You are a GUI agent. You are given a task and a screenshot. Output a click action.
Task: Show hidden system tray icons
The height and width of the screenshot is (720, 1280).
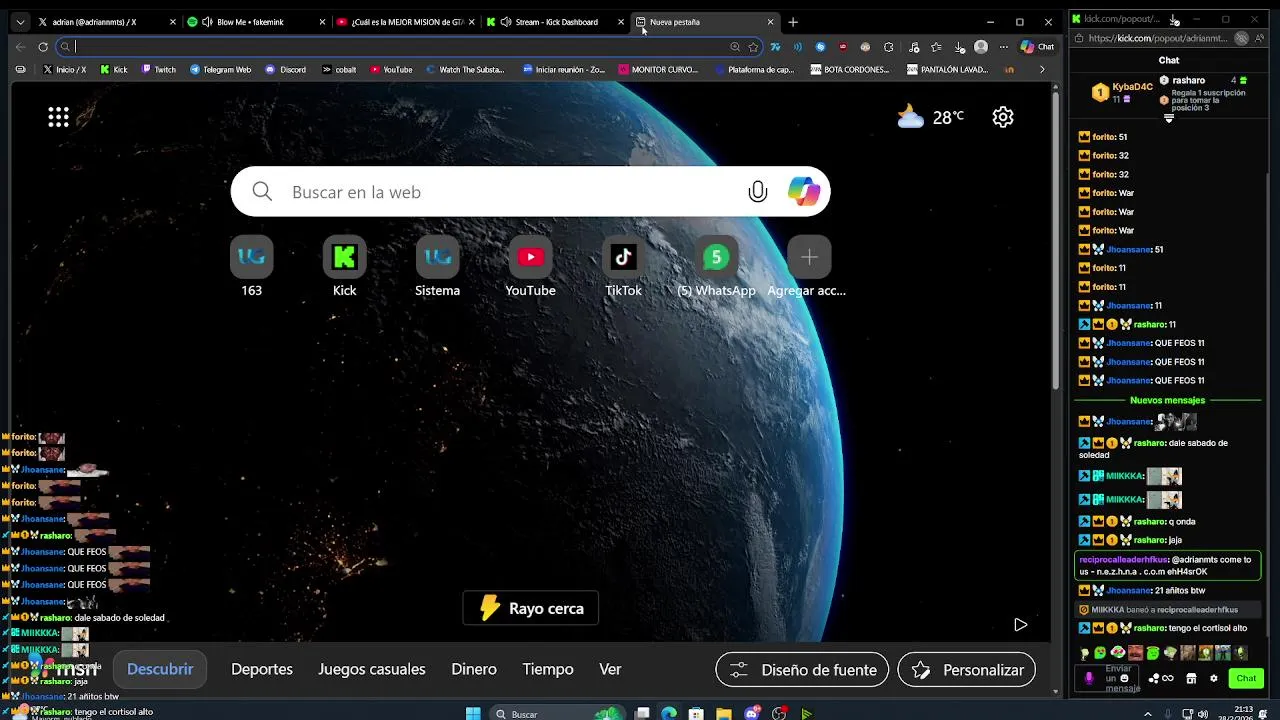pos(1147,714)
